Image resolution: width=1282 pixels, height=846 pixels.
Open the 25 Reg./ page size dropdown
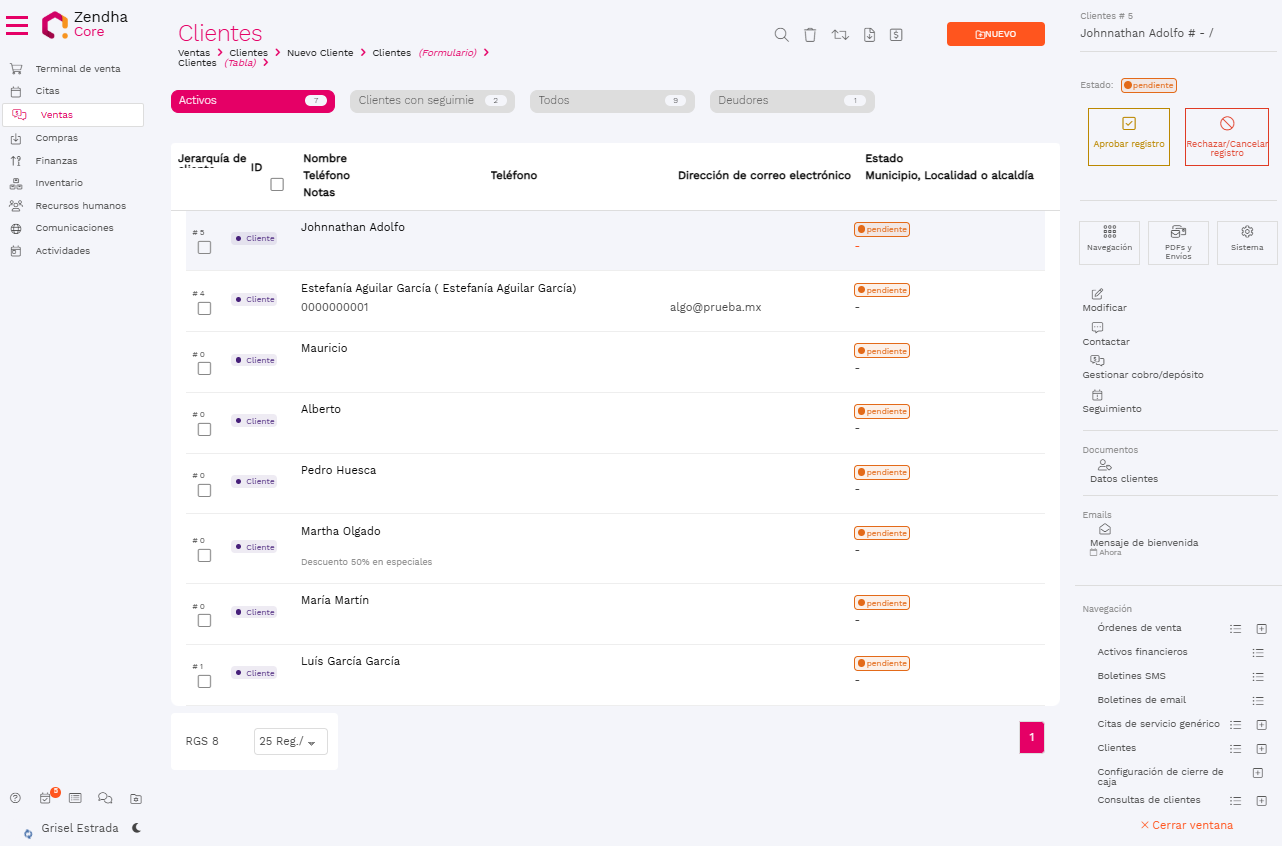coord(290,741)
